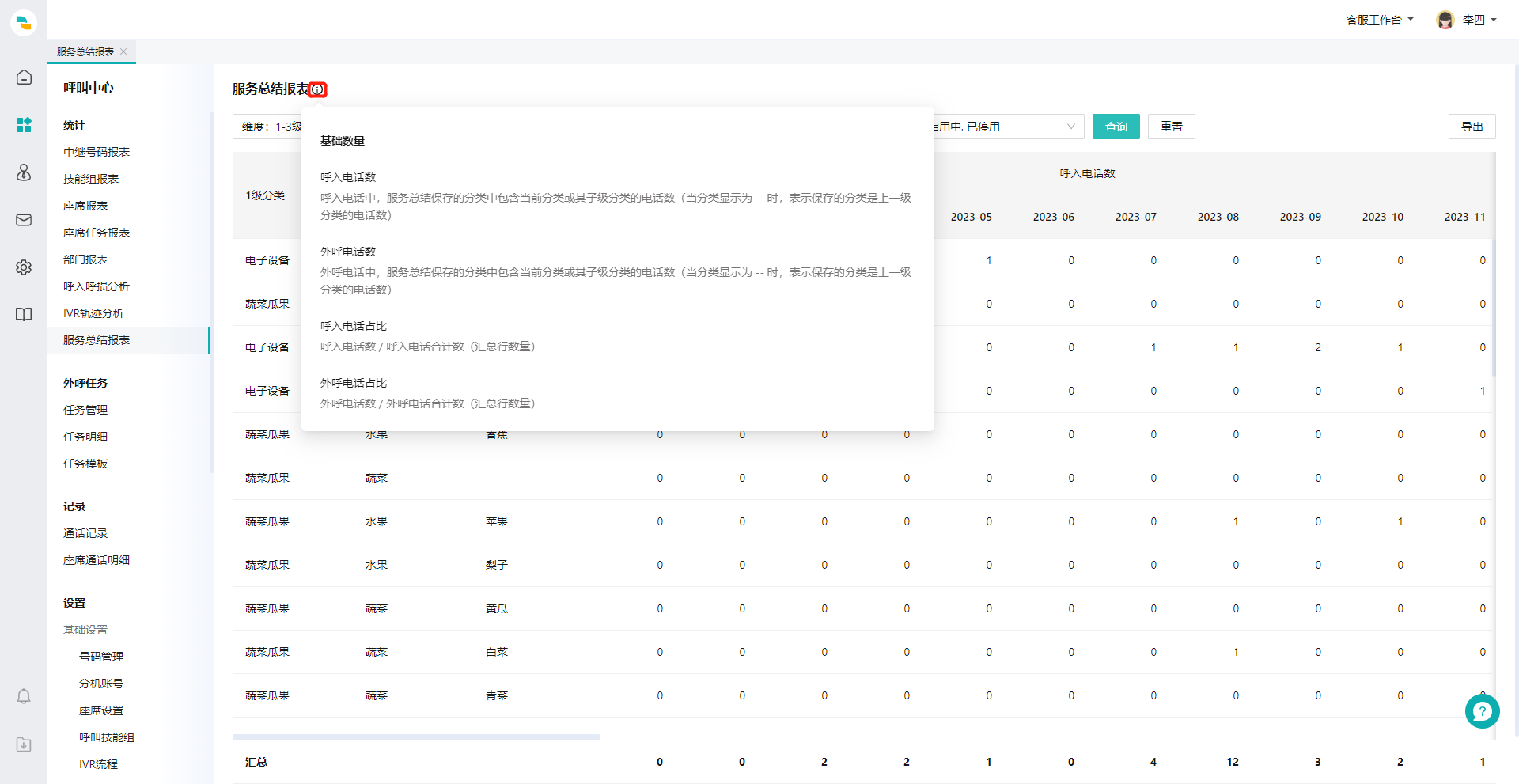Click the 黄瓜 cell
The height and width of the screenshot is (784, 1519).
pyautogui.click(x=497, y=608)
